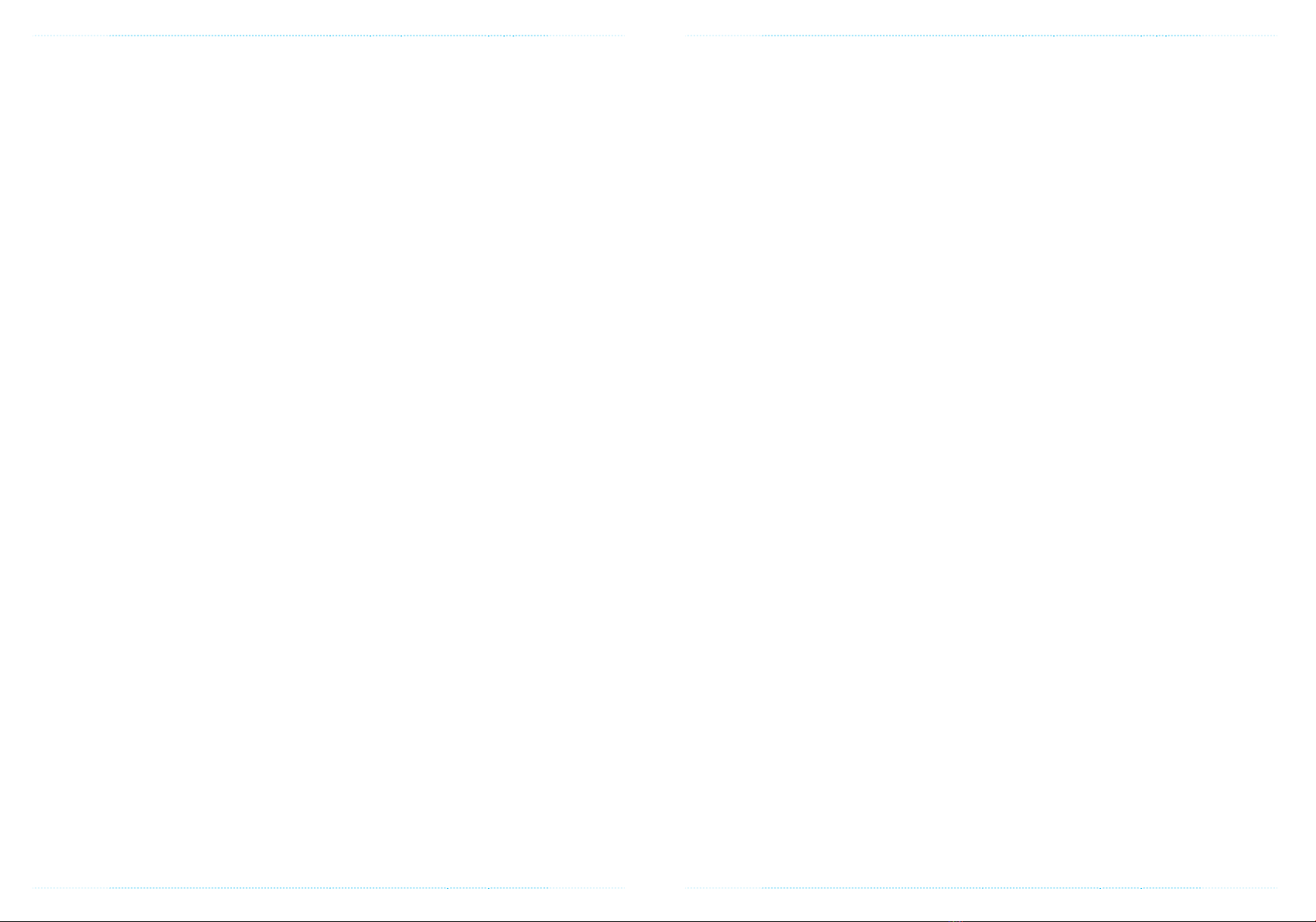The height and width of the screenshot is (922, 1316).
Task: Click the header margin above the left page's top line
Action: (329, 17)
